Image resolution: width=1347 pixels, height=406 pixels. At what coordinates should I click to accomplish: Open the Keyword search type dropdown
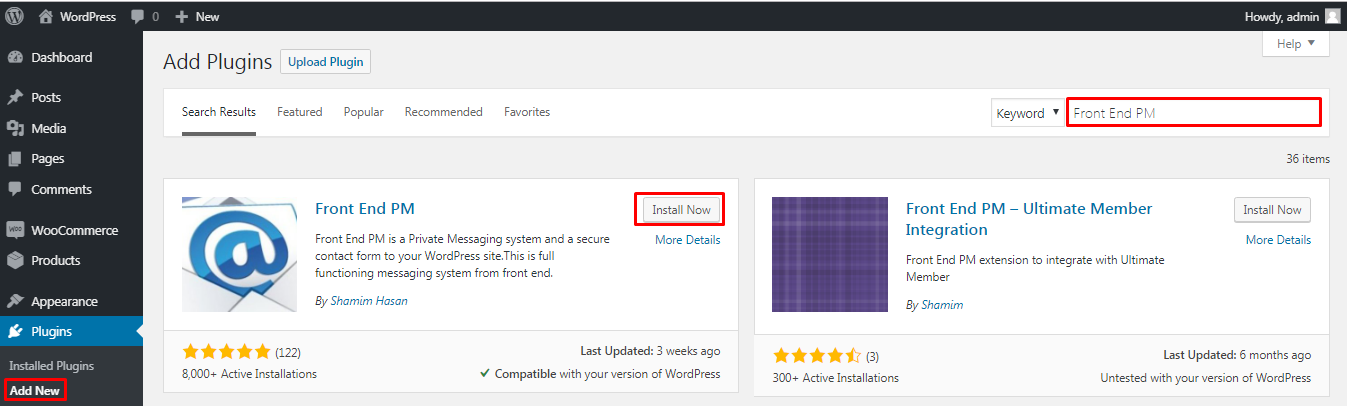click(1027, 113)
